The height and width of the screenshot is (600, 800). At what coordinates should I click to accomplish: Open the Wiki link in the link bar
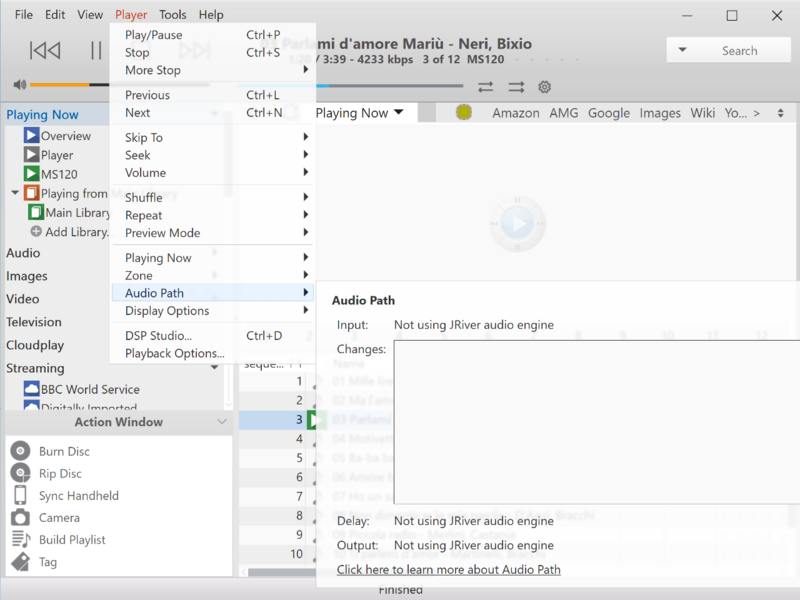[703, 113]
